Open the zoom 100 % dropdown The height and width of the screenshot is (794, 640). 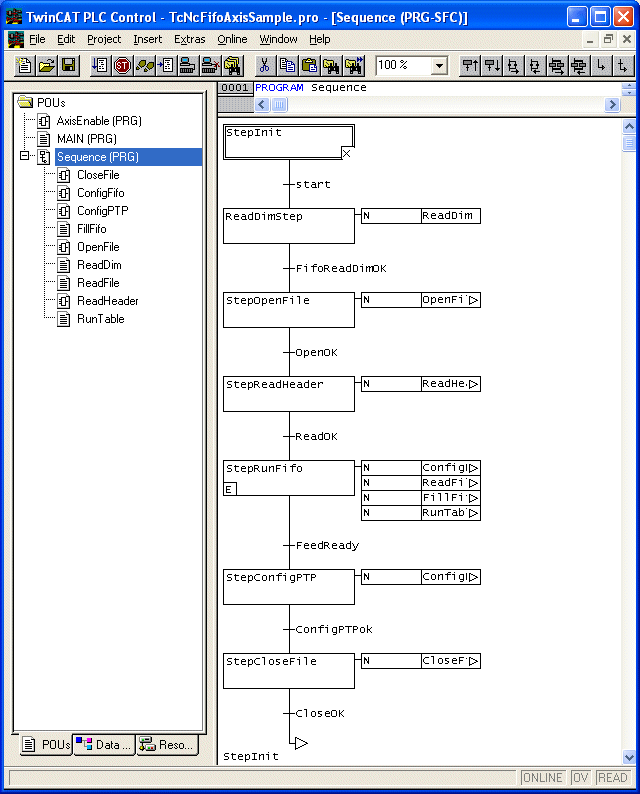point(439,65)
